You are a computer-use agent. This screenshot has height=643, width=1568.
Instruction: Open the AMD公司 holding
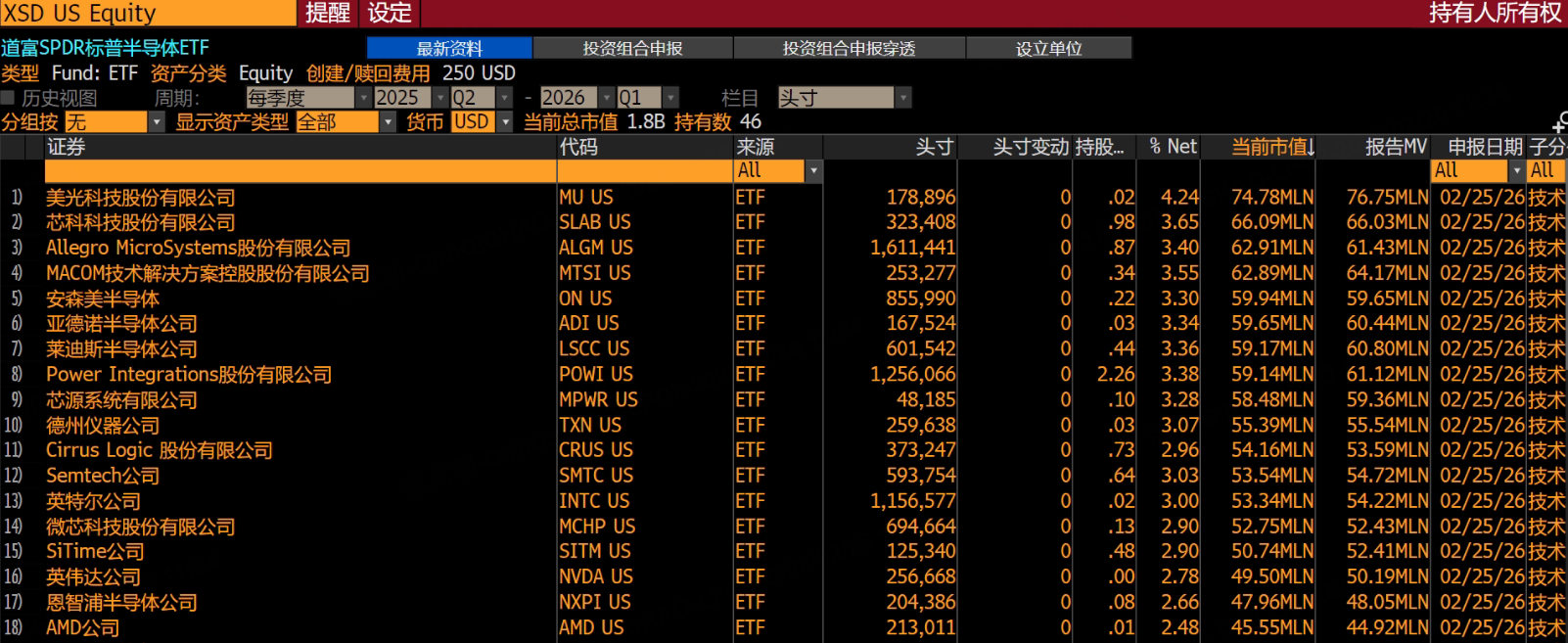tap(83, 628)
